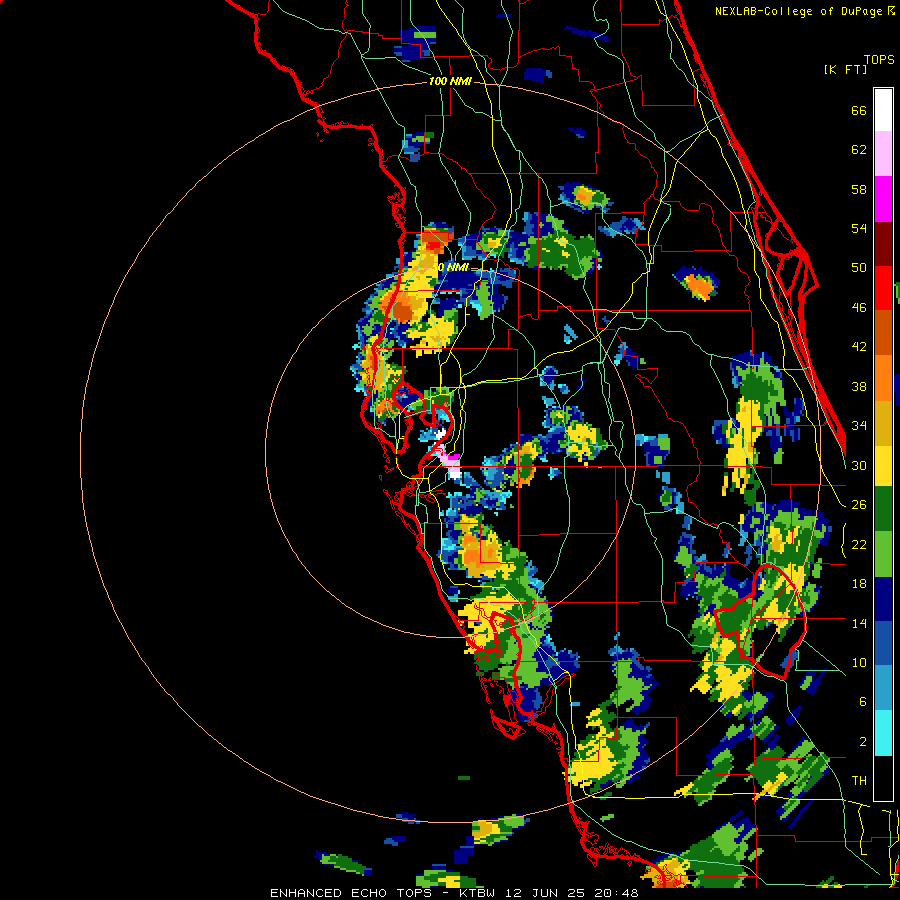Click the ENHANCED ECHO TOPS product title
The image size is (900, 900).
coord(351,893)
